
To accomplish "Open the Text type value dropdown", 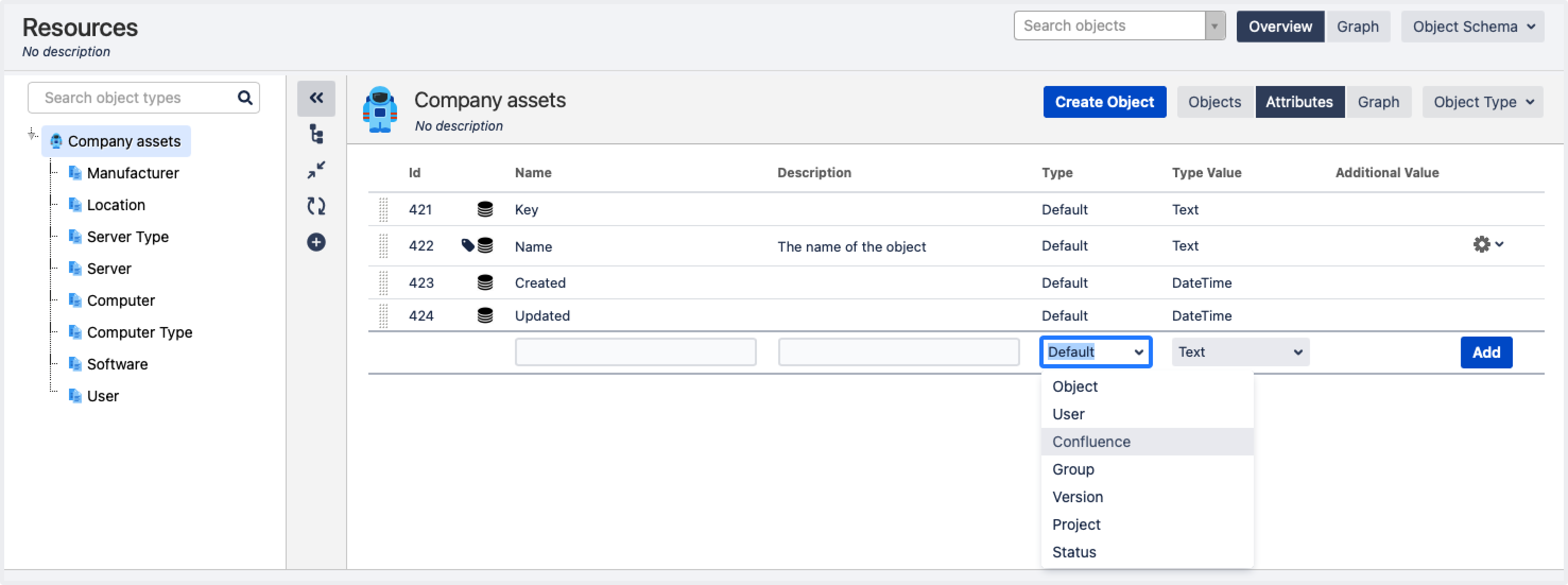I will coord(1240,352).
